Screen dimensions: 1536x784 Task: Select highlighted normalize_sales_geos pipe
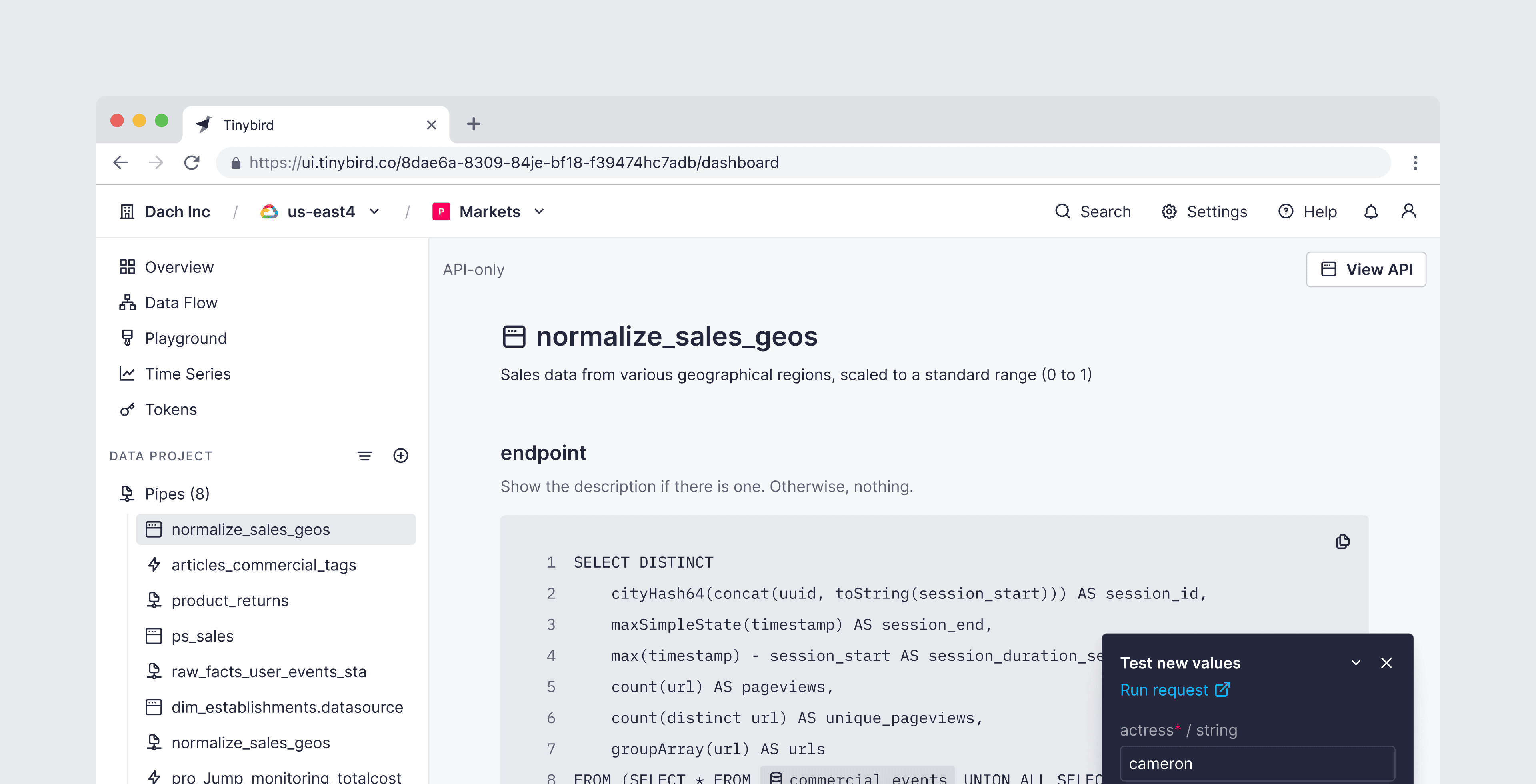tap(276, 530)
